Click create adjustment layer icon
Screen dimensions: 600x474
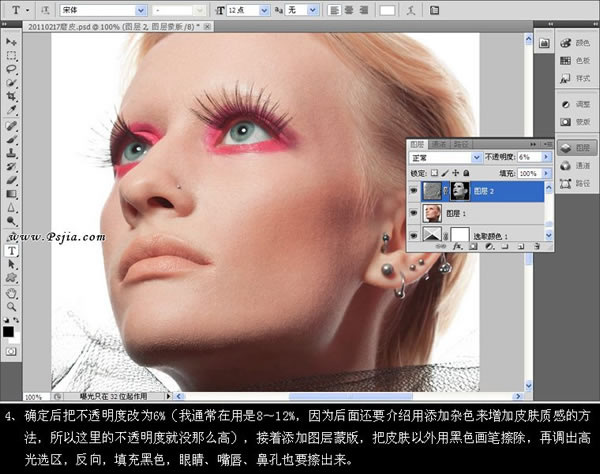point(489,247)
